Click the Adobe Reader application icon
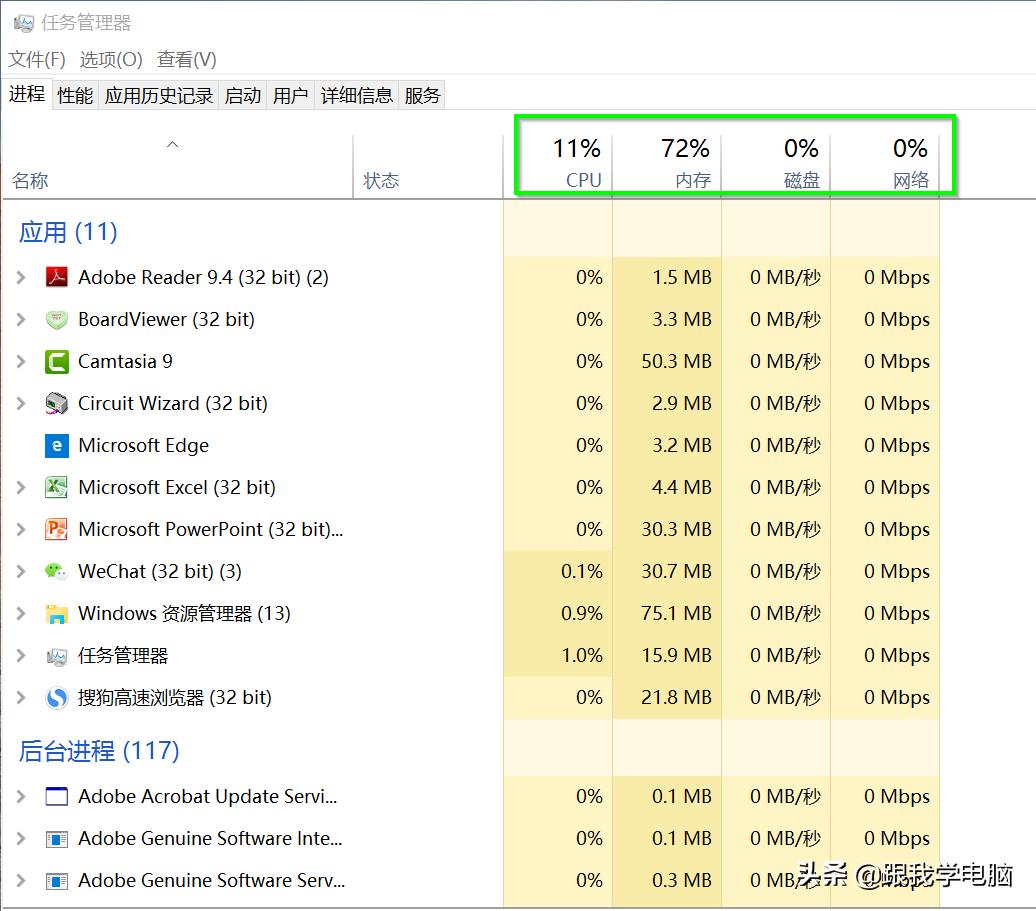The height and width of the screenshot is (911, 1036). point(59,277)
